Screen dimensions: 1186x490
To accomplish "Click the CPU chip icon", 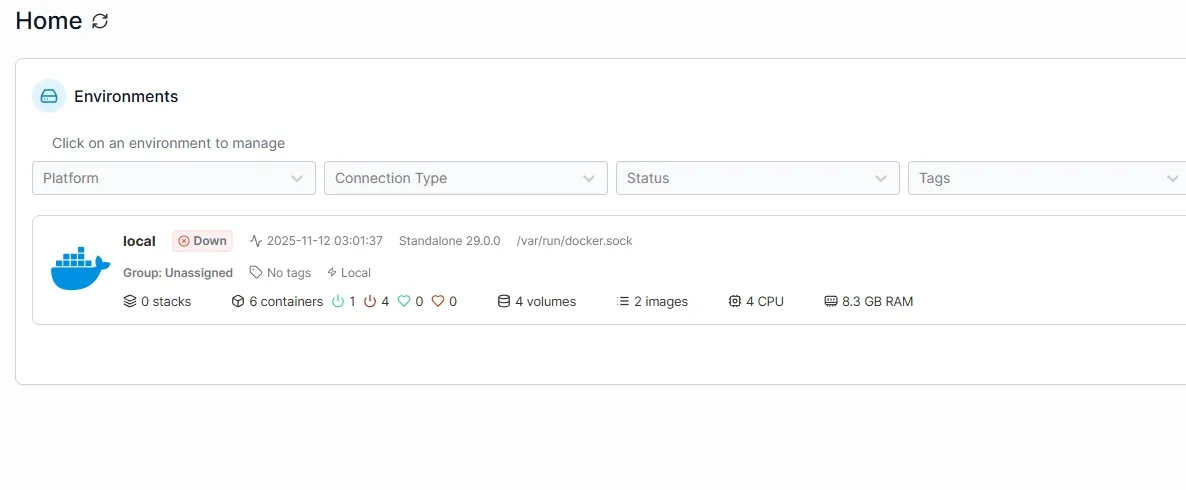I will point(735,301).
